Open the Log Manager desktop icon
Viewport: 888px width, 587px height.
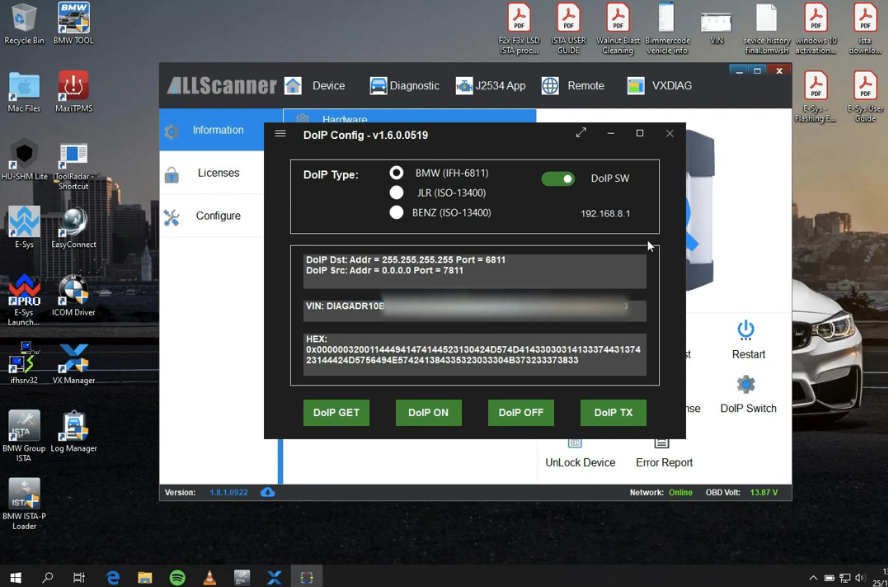tap(74, 431)
